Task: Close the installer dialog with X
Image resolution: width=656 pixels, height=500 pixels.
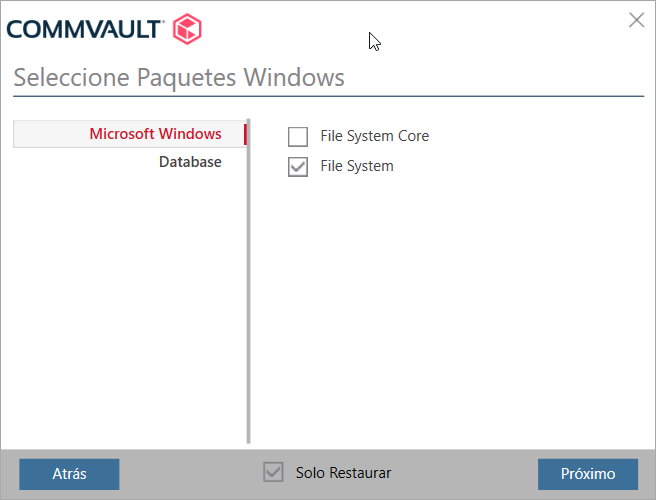Action: pos(636,20)
